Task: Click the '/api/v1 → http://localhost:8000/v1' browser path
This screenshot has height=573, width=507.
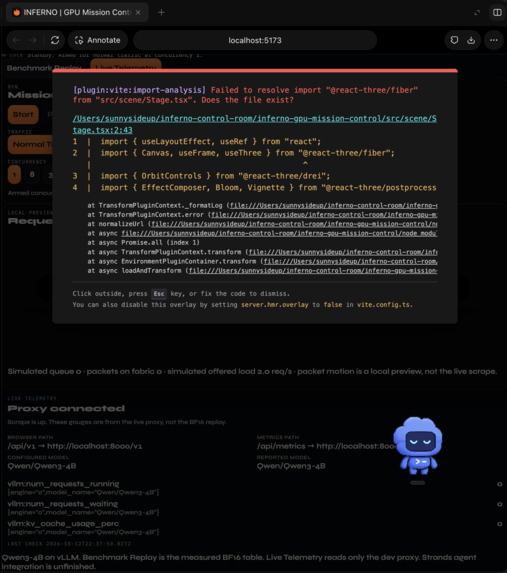Action: (x=75, y=446)
